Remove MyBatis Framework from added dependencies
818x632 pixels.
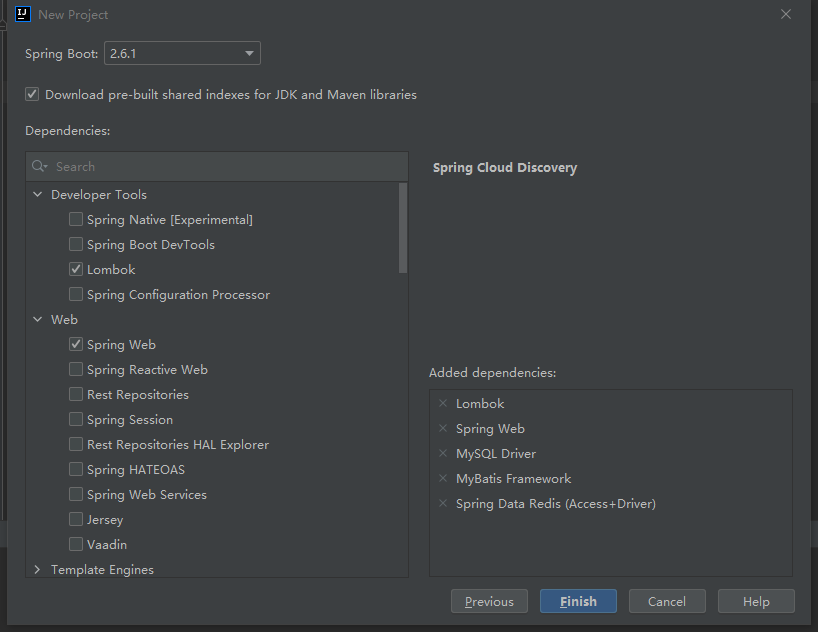click(443, 479)
